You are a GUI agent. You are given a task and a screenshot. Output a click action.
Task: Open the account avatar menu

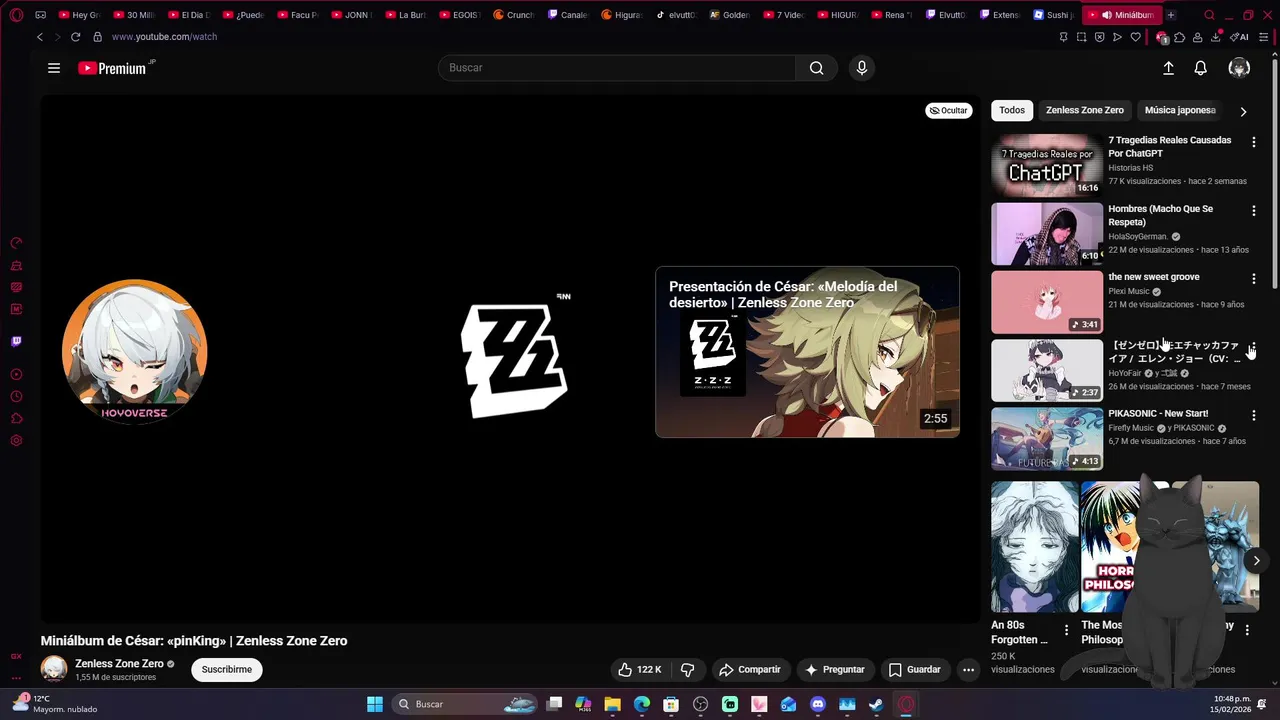pos(1239,68)
